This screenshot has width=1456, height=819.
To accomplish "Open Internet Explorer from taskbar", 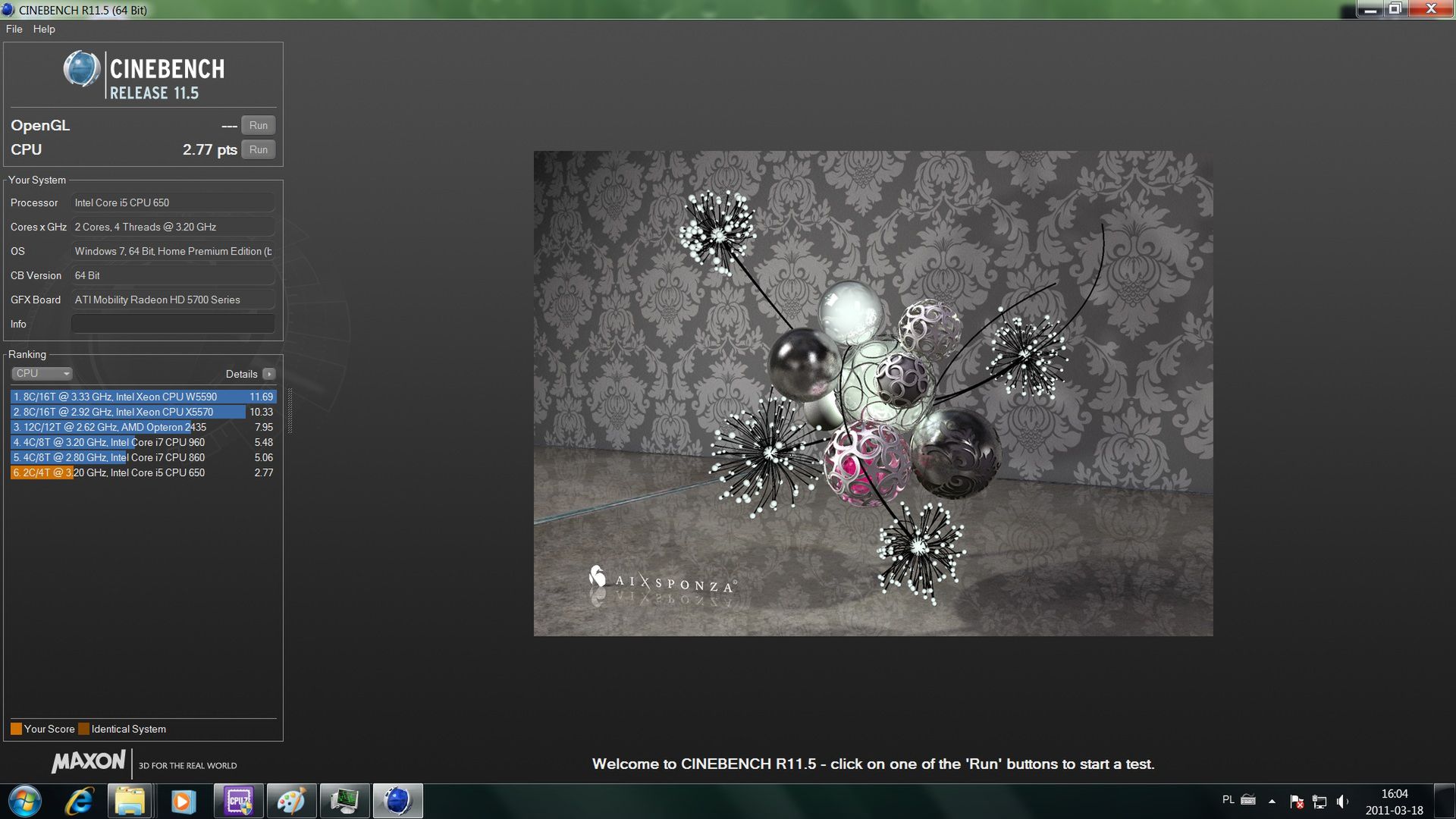I will [79, 801].
